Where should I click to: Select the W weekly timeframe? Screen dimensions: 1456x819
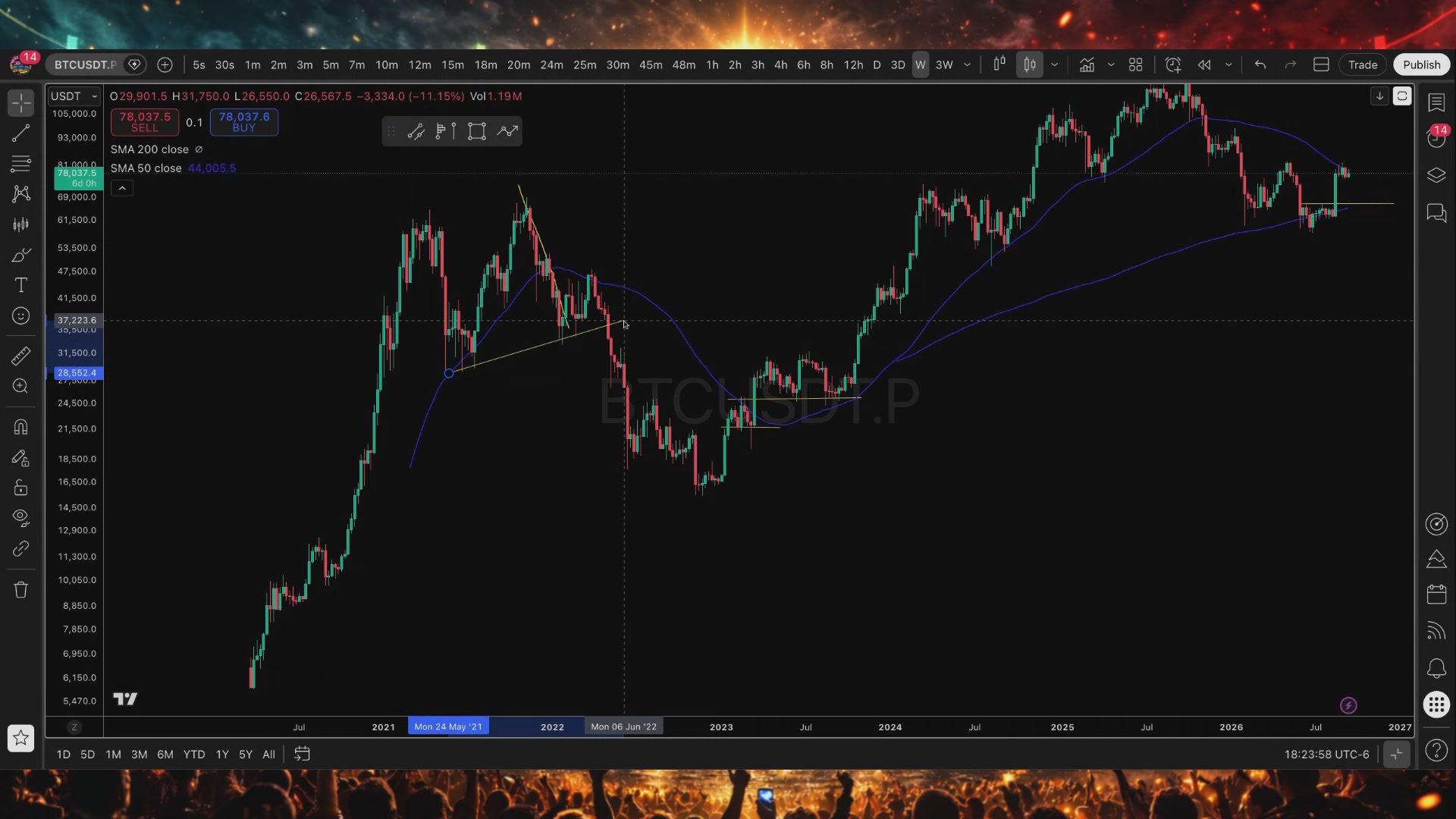point(920,64)
